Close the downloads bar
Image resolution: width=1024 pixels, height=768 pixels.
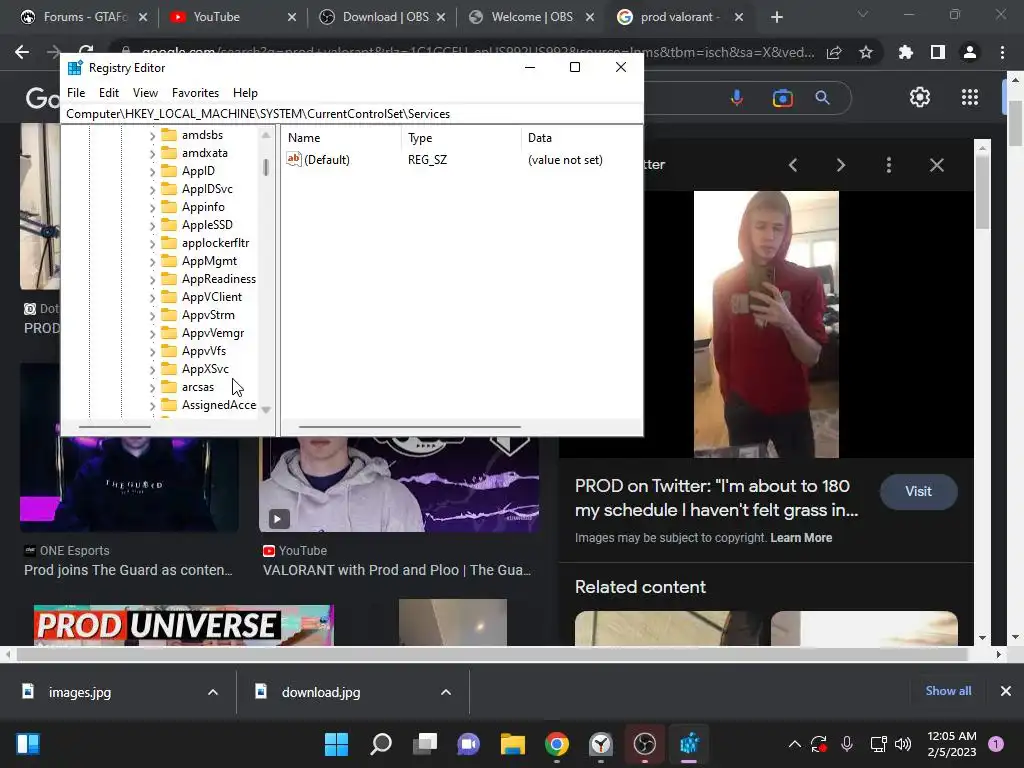coord(1006,691)
